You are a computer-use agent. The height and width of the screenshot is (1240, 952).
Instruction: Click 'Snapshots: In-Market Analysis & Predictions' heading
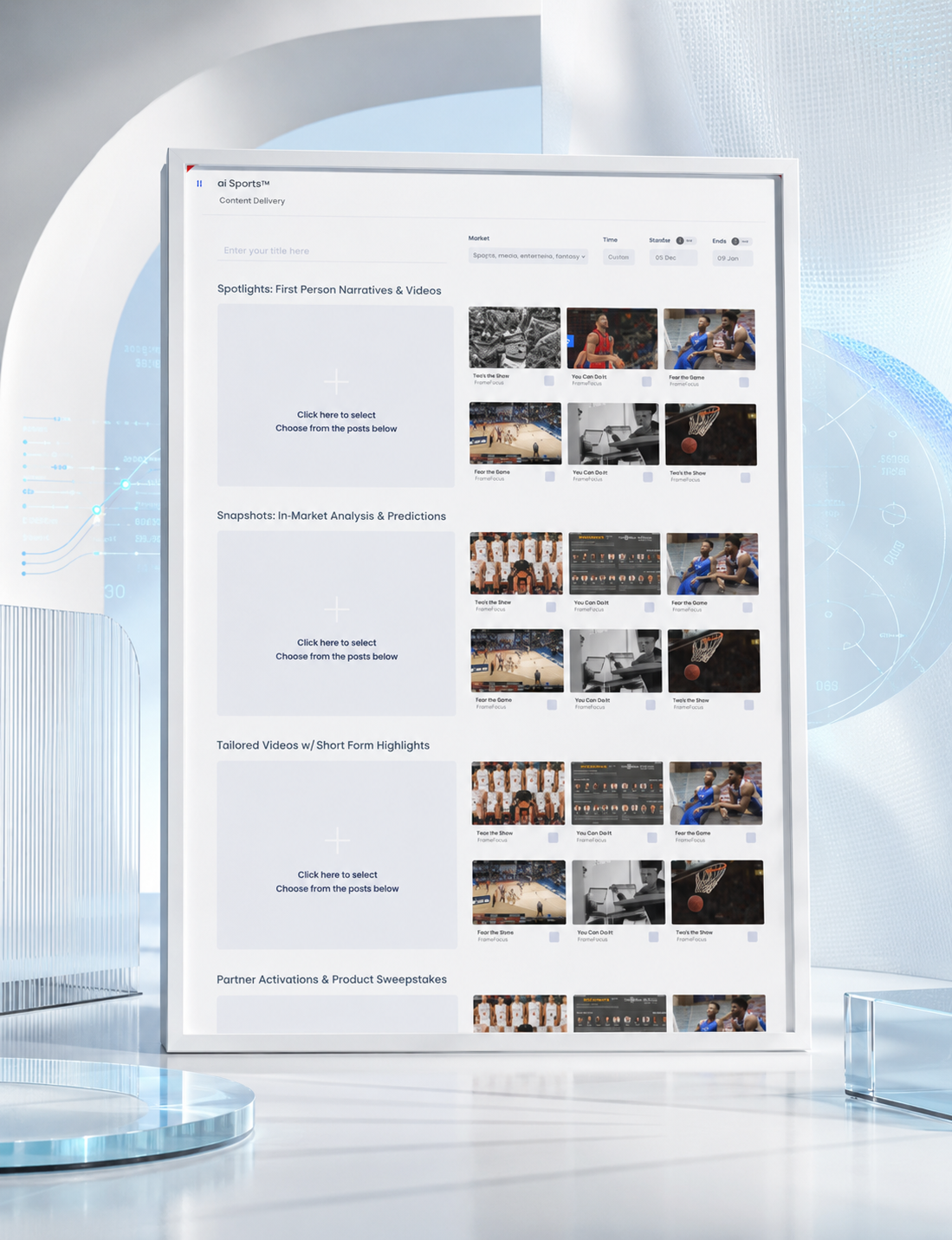click(x=332, y=516)
